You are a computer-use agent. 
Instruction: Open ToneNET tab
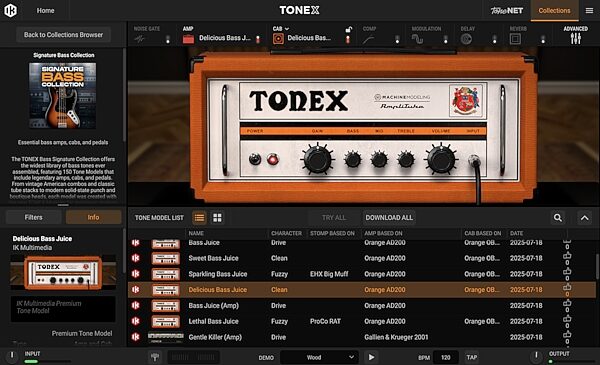[507, 11]
